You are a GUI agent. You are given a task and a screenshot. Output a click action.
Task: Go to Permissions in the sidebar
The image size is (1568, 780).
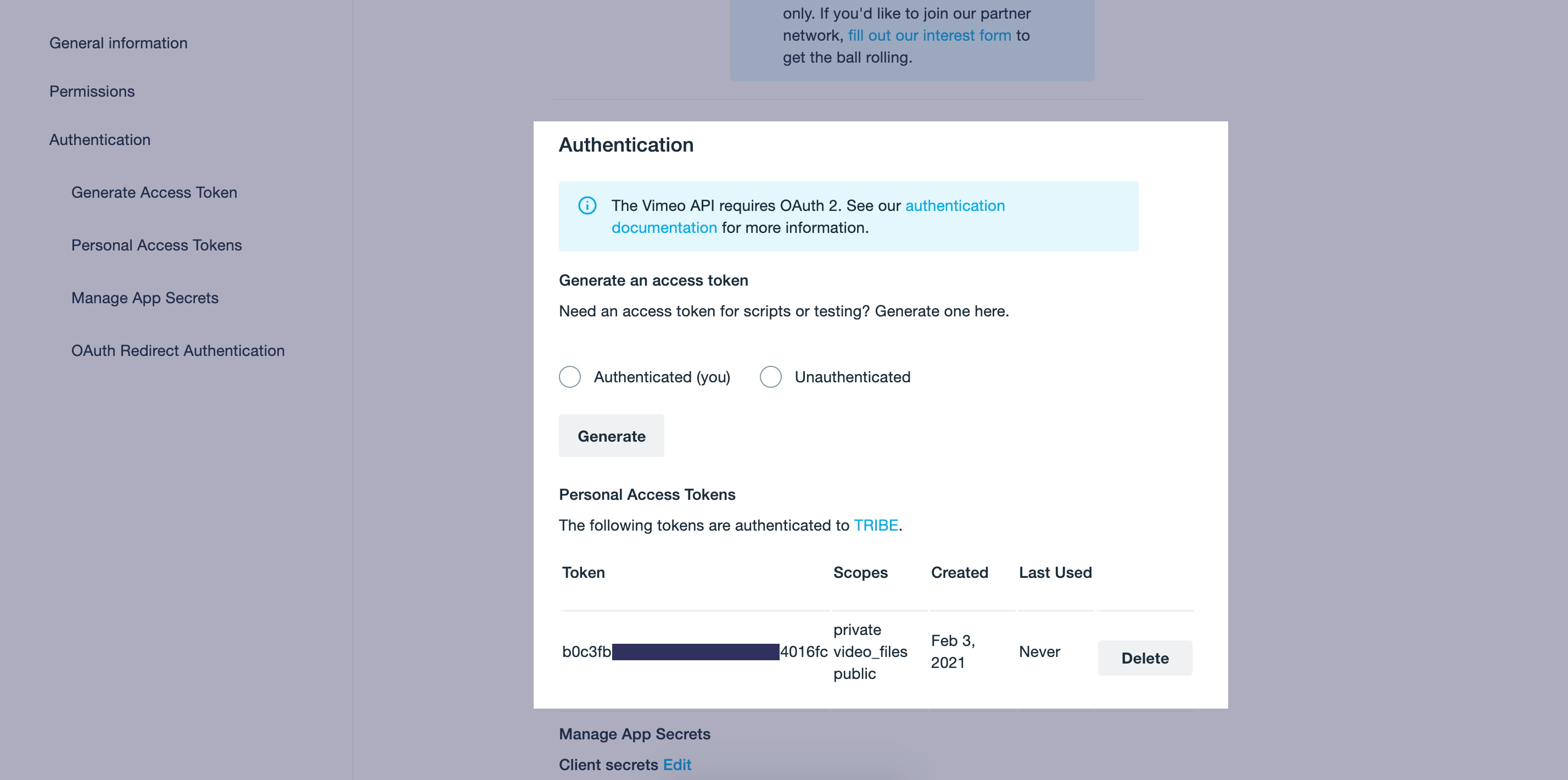point(92,91)
